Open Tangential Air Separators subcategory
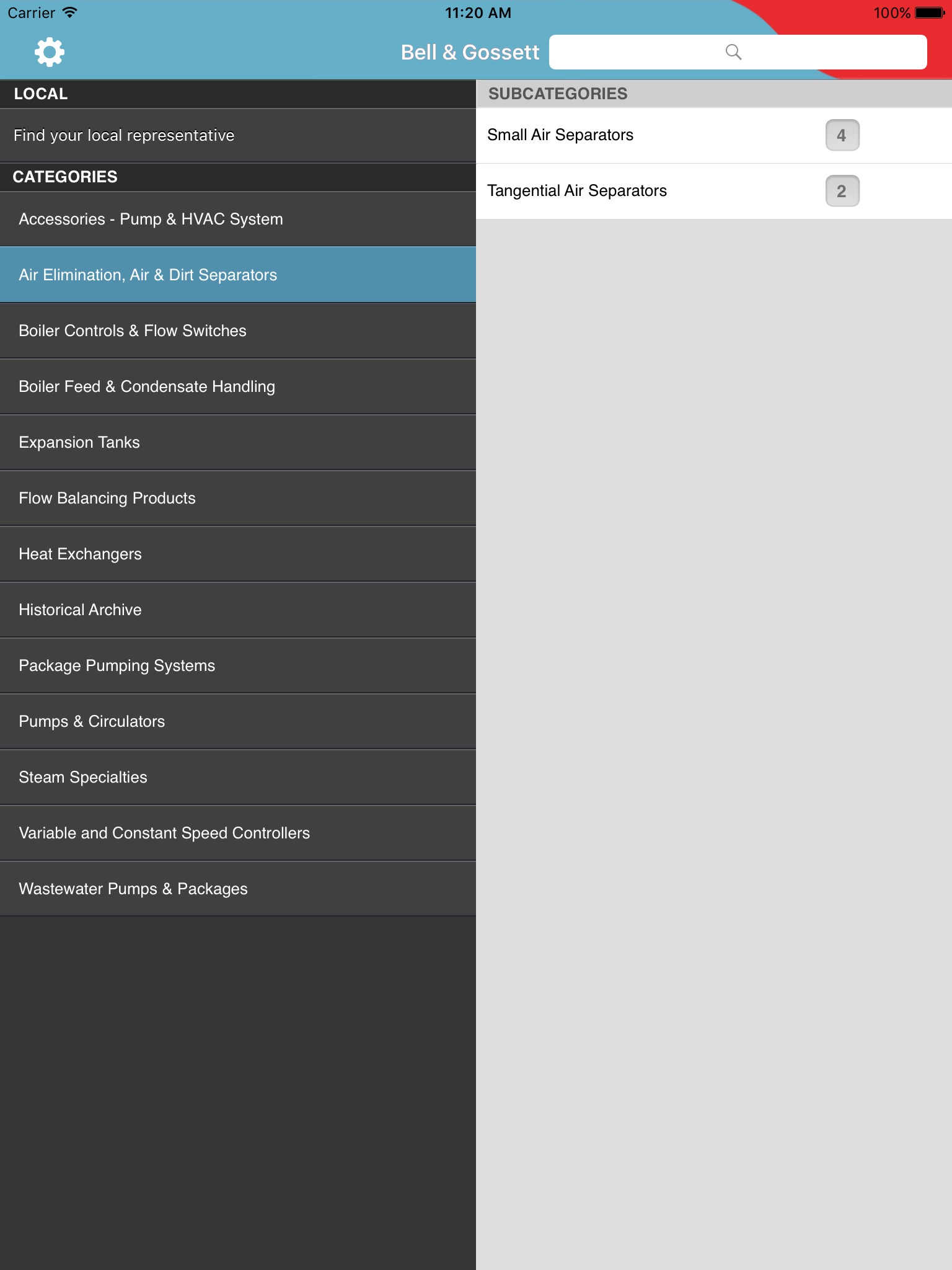 (714, 191)
